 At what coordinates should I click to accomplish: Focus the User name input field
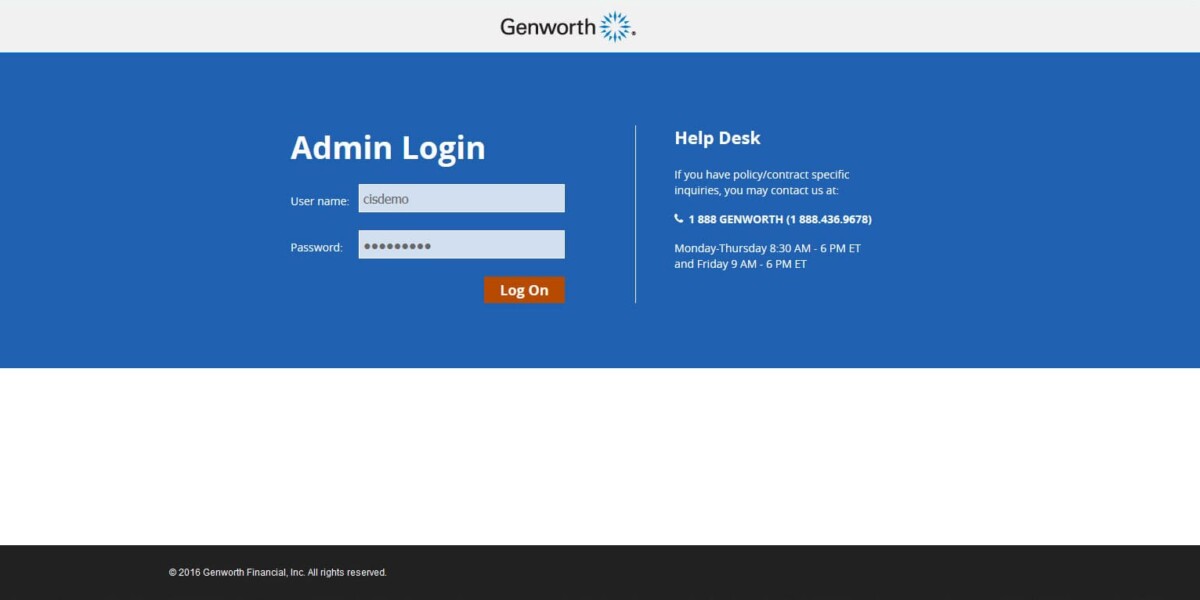462,198
